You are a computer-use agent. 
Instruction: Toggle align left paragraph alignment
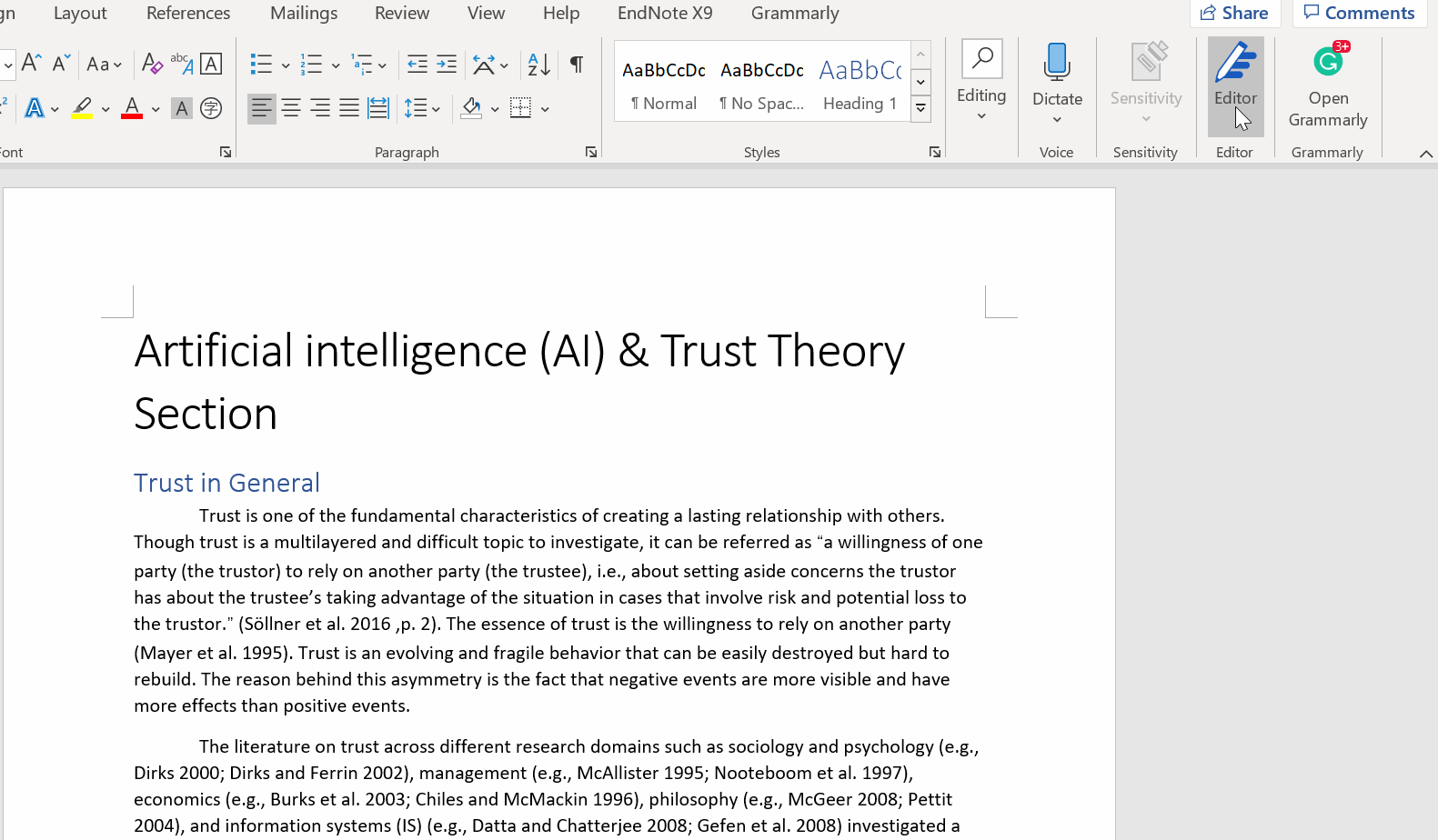[262, 109]
